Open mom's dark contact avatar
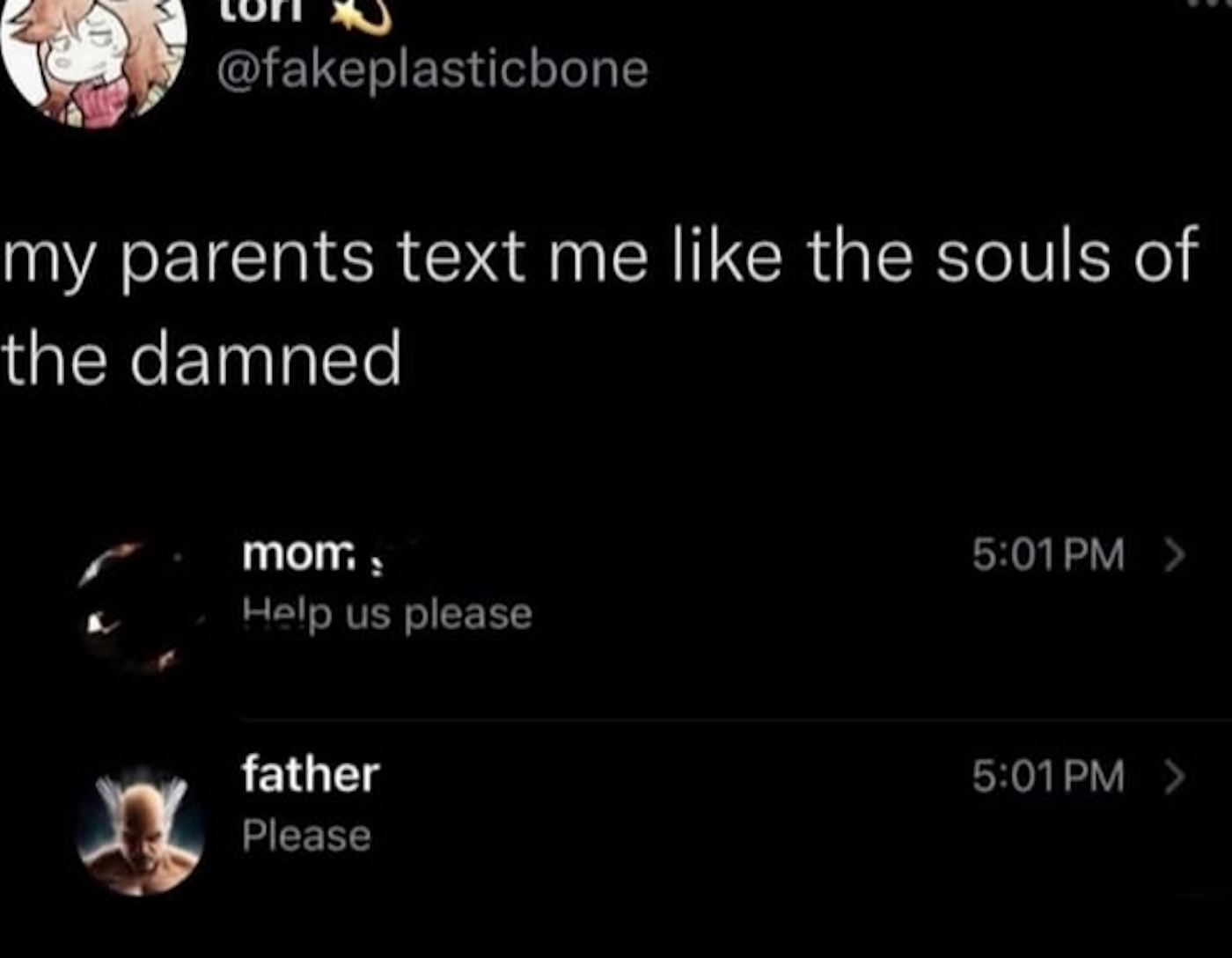This screenshot has width=1232, height=958. point(141,607)
